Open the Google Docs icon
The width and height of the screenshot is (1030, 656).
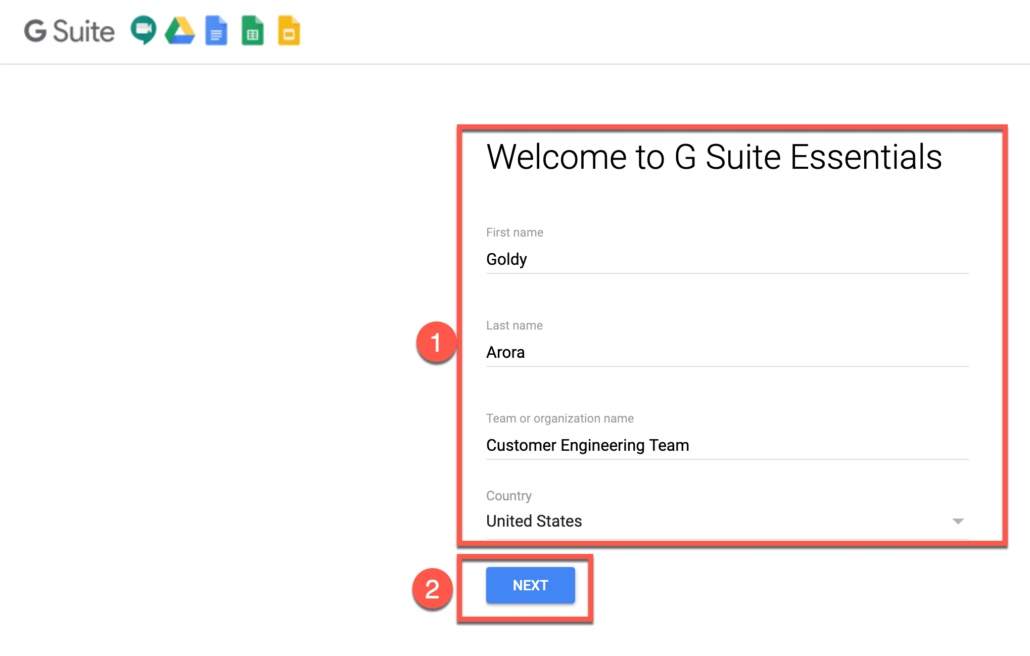[216, 31]
